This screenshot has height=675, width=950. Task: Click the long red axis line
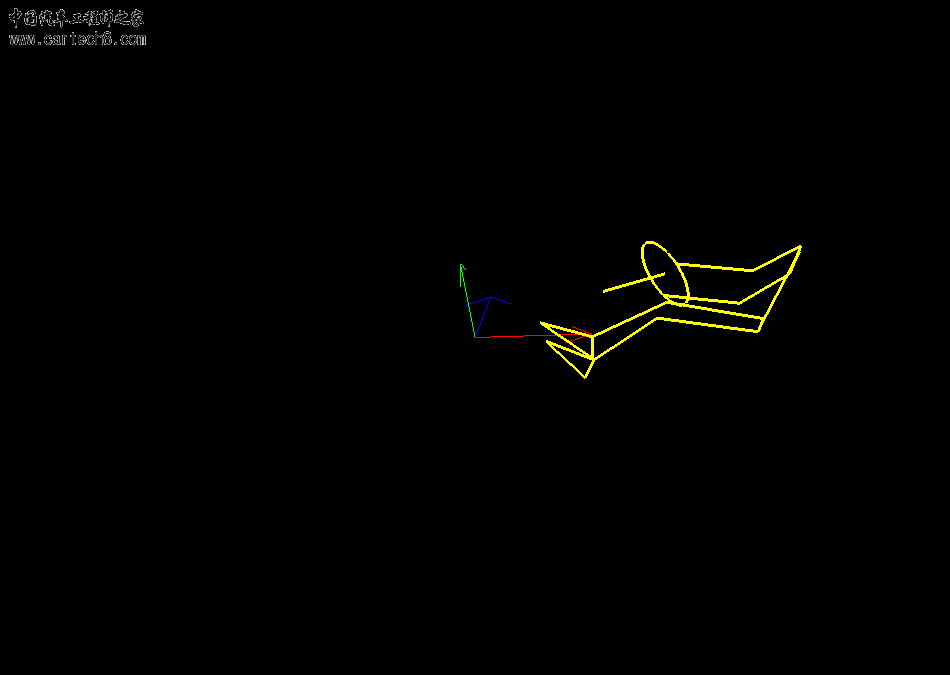[x=533, y=335]
